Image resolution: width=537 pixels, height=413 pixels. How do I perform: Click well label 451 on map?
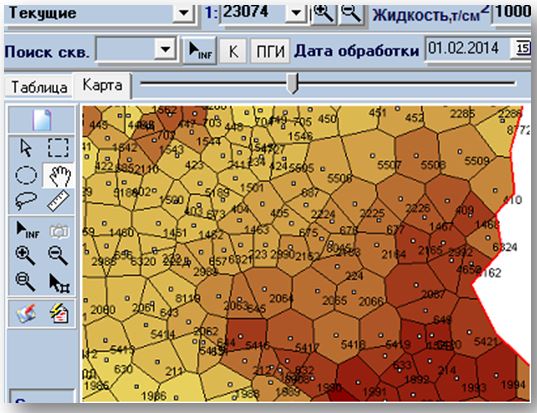pyautogui.click(x=378, y=113)
